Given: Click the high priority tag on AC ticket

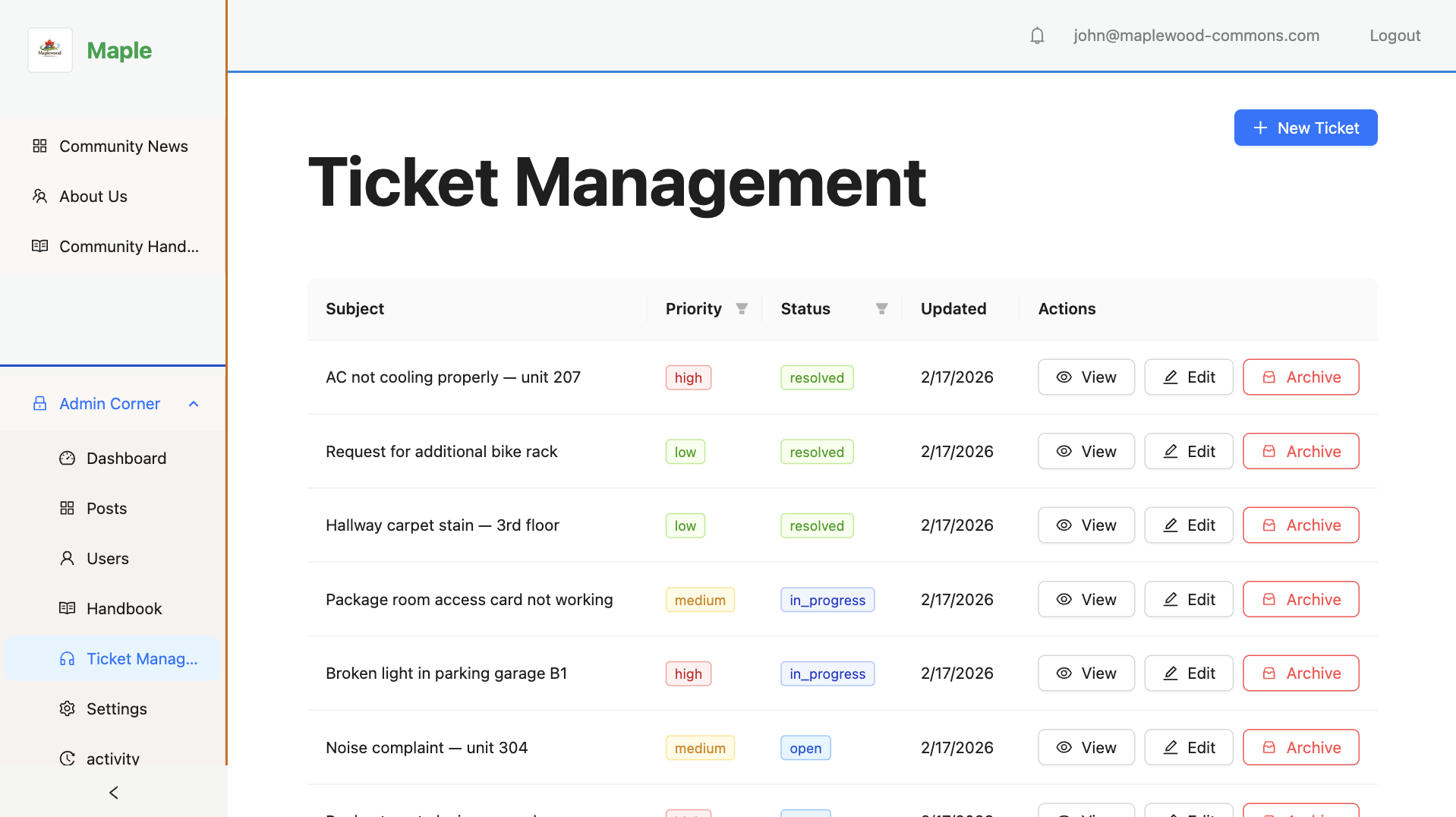Looking at the screenshot, I should [688, 377].
